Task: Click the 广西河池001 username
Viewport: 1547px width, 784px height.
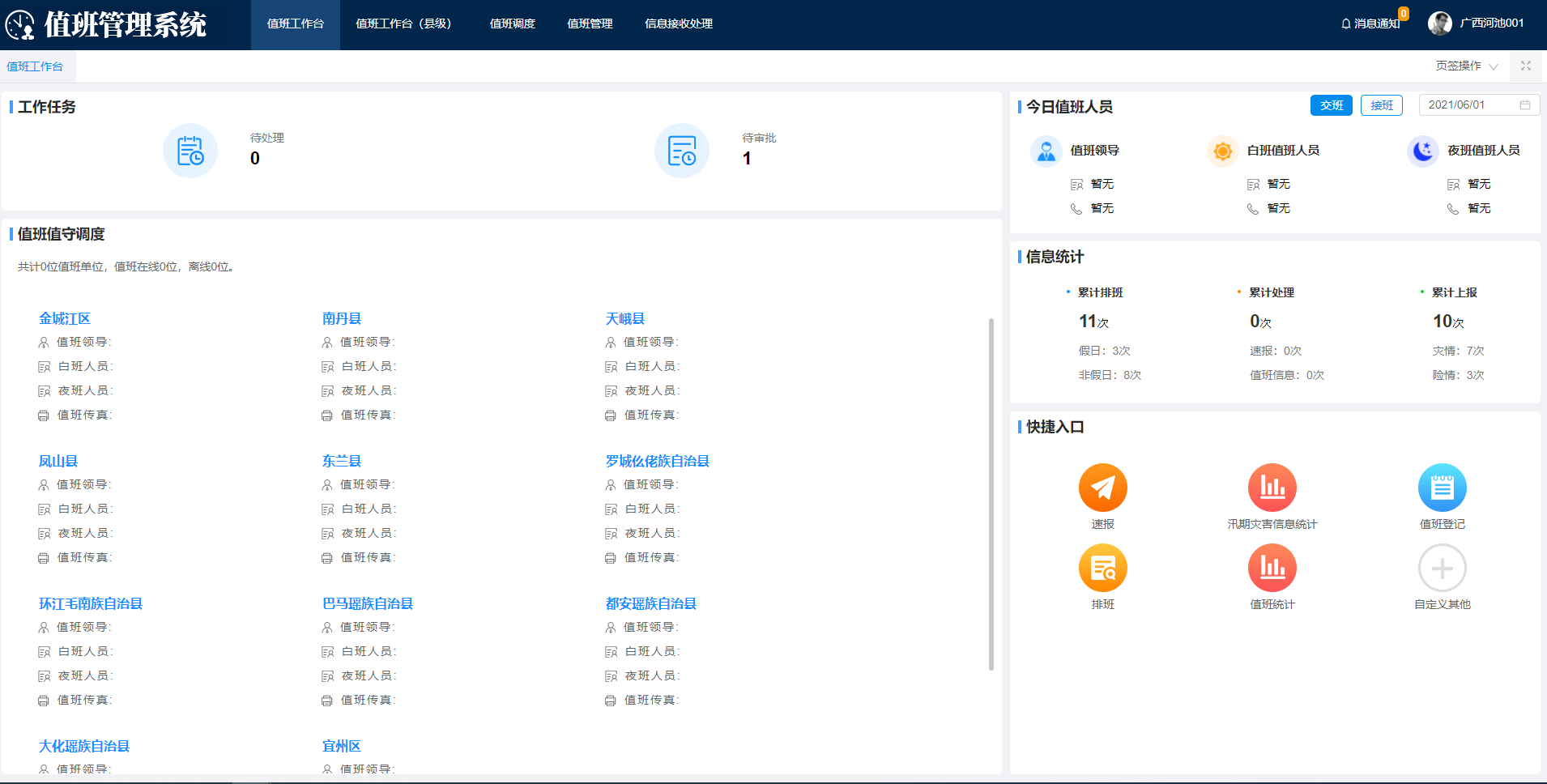Action: (x=1492, y=23)
